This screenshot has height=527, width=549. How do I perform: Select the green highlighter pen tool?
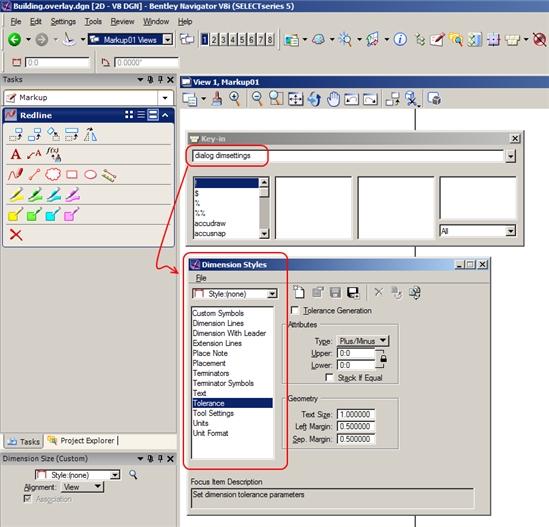click(34, 195)
